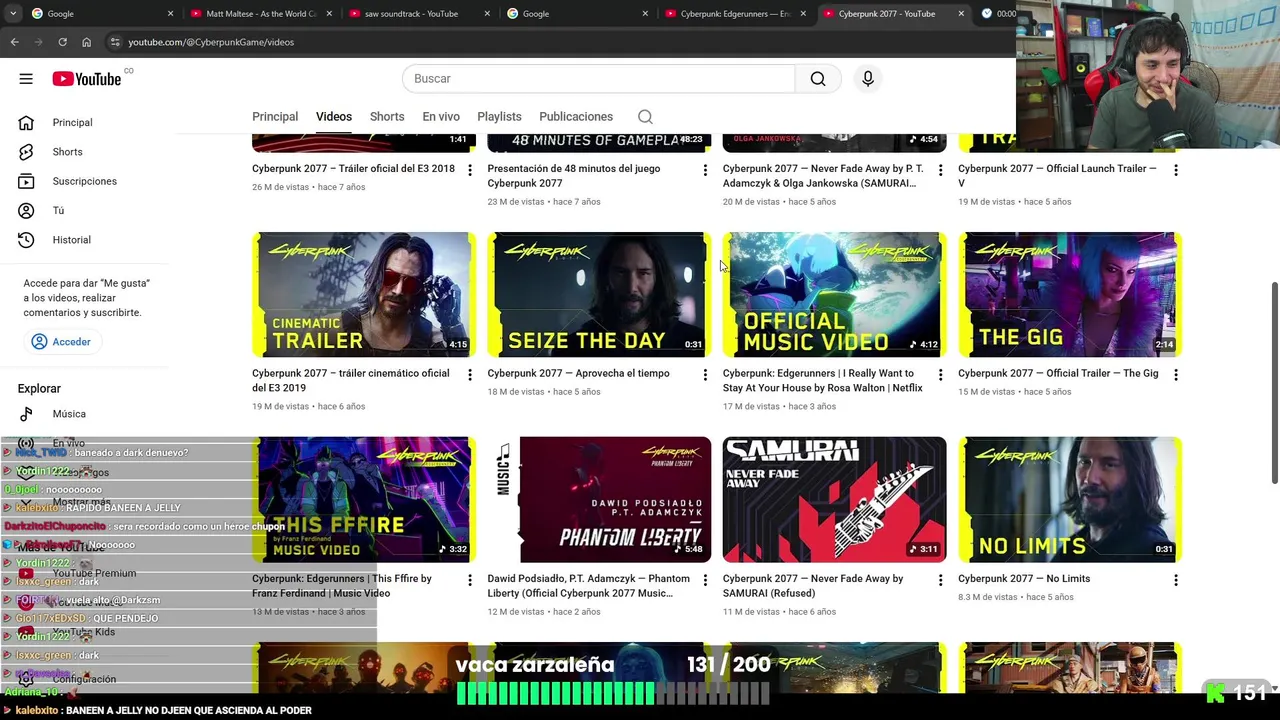Open options for Never Fade Away SAMURAI Refused
Image resolution: width=1280 pixels, height=720 pixels.
[940, 580]
